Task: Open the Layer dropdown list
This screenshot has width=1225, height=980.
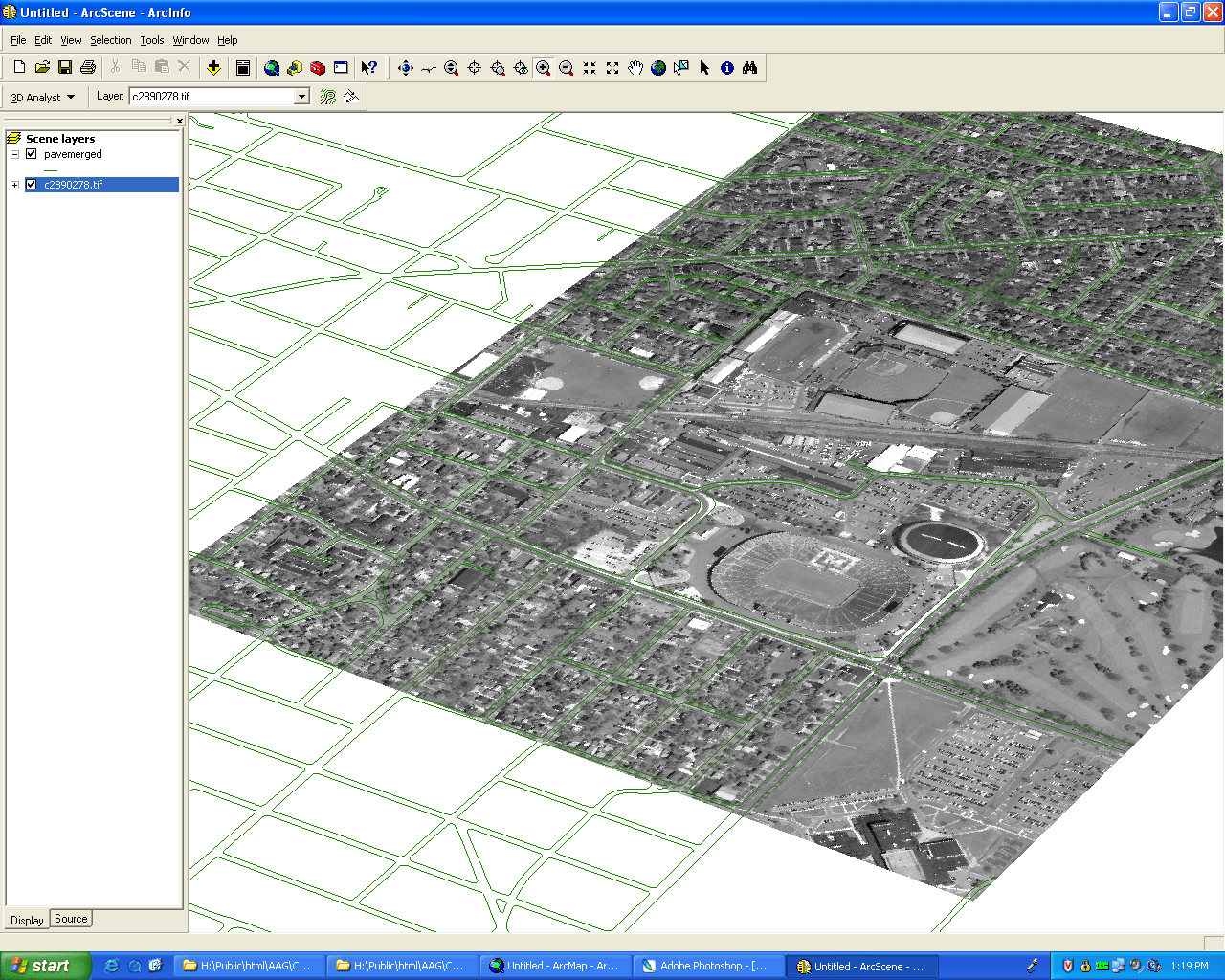Action: [x=301, y=97]
